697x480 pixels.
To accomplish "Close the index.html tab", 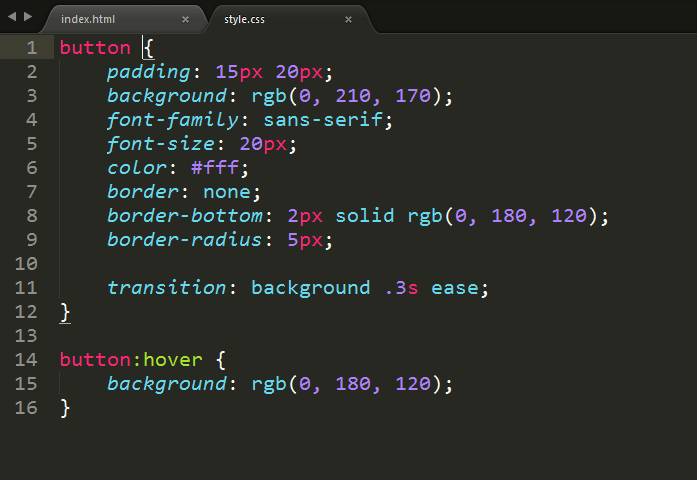I will tap(185, 20).
